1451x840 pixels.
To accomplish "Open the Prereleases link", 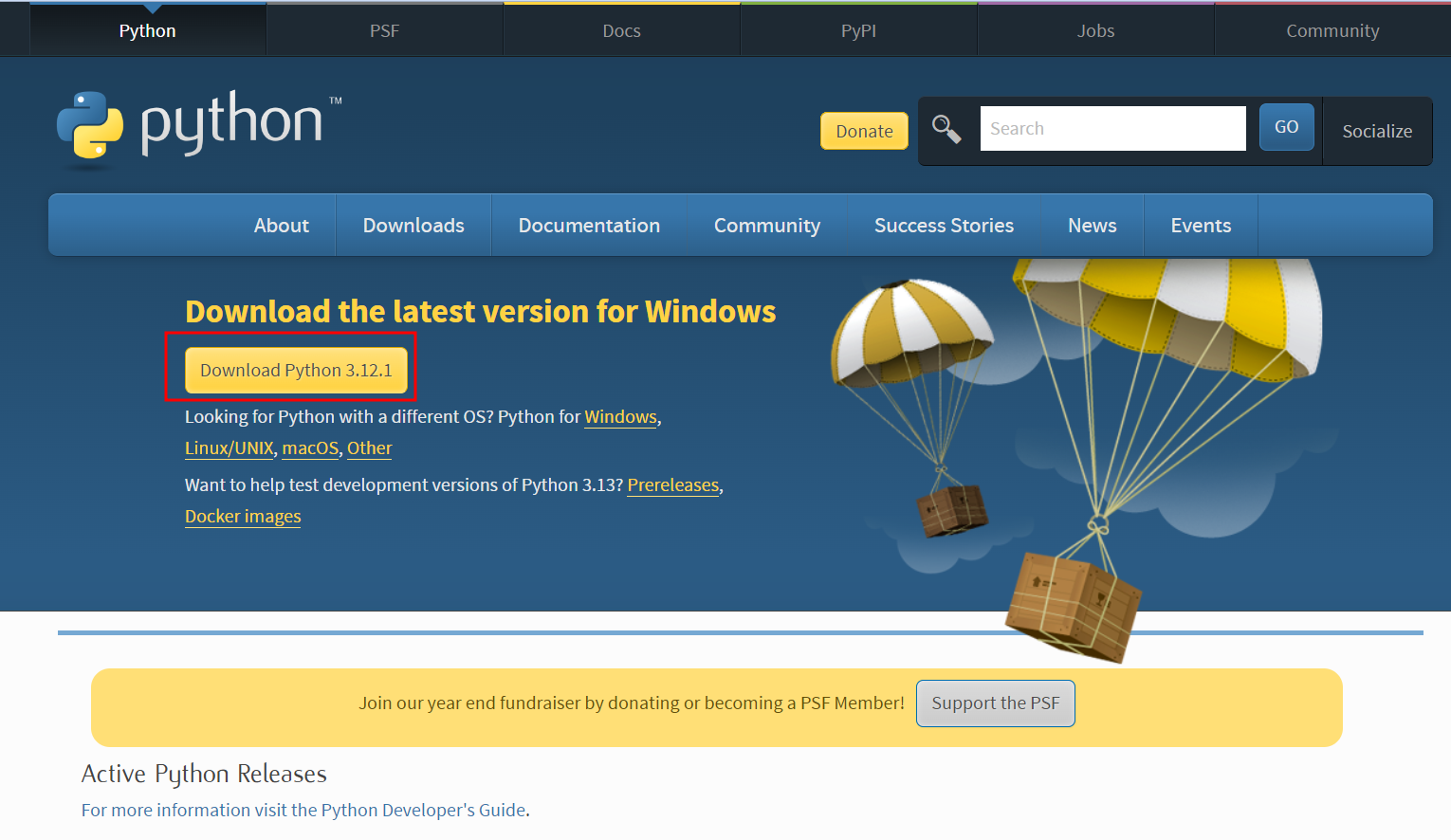I will pyautogui.click(x=673, y=484).
